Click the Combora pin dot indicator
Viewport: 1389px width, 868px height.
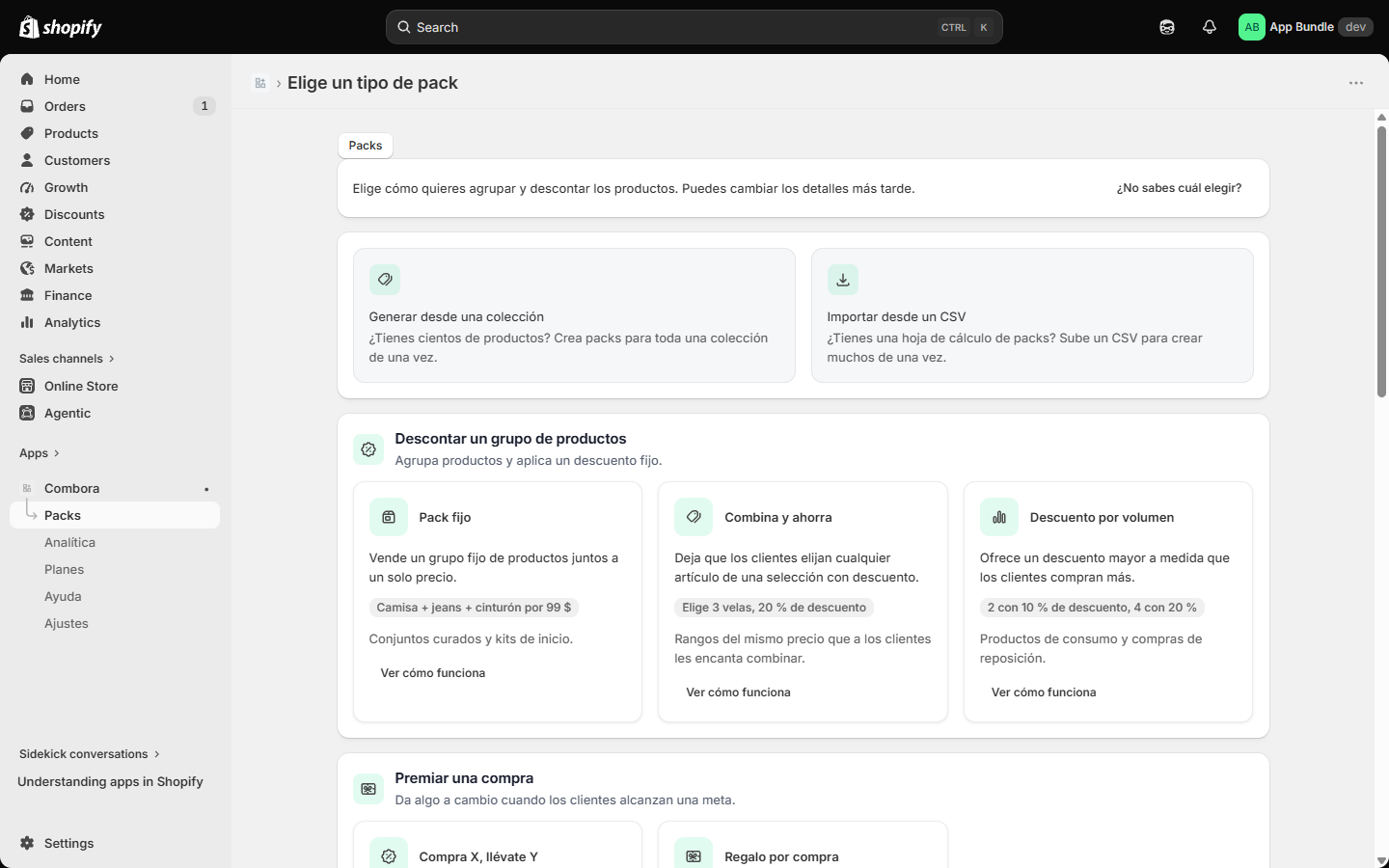coord(206,489)
